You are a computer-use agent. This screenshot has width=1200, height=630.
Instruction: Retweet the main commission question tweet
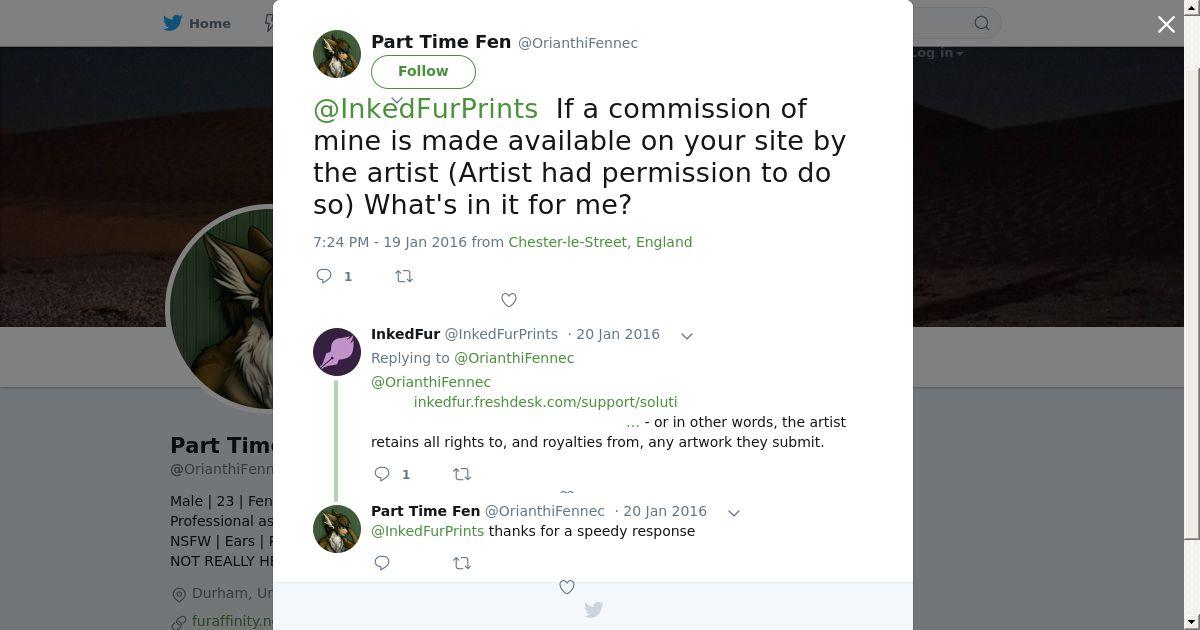pyautogui.click(x=404, y=276)
